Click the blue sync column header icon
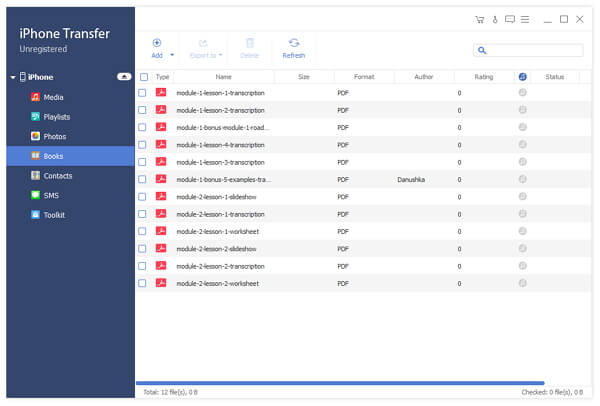The height and width of the screenshot is (406, 600). (523, 77)
